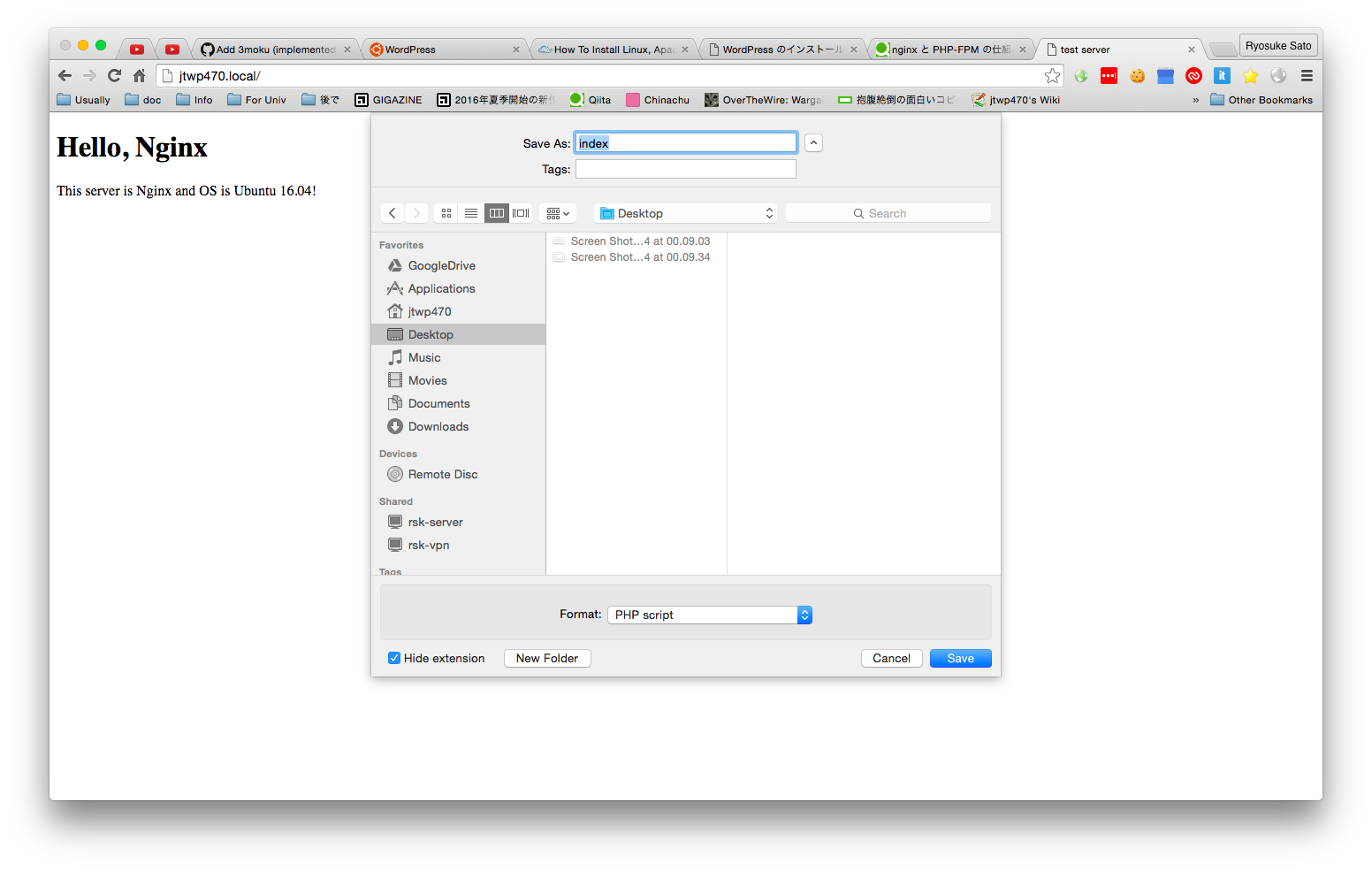Image resolution: width=1372 pixels, height=871 pixels.
Task: Click the Tags input field
Action: 685,169
